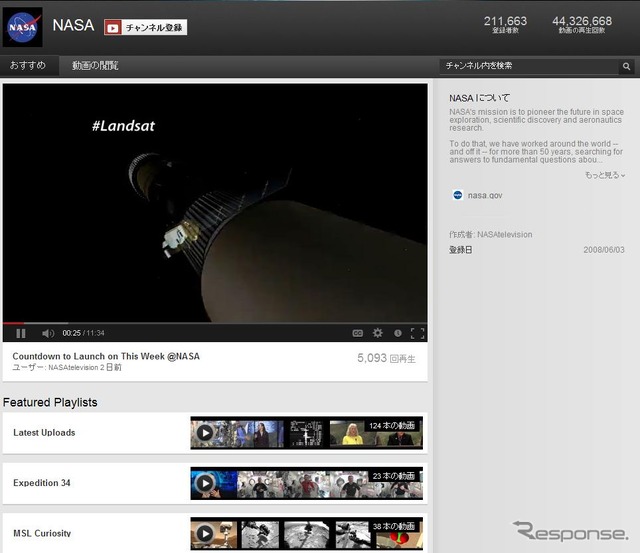Screen dimensions: 640x553
Task: Click the NASA channel logo
Action: click(x=22, y=27)
